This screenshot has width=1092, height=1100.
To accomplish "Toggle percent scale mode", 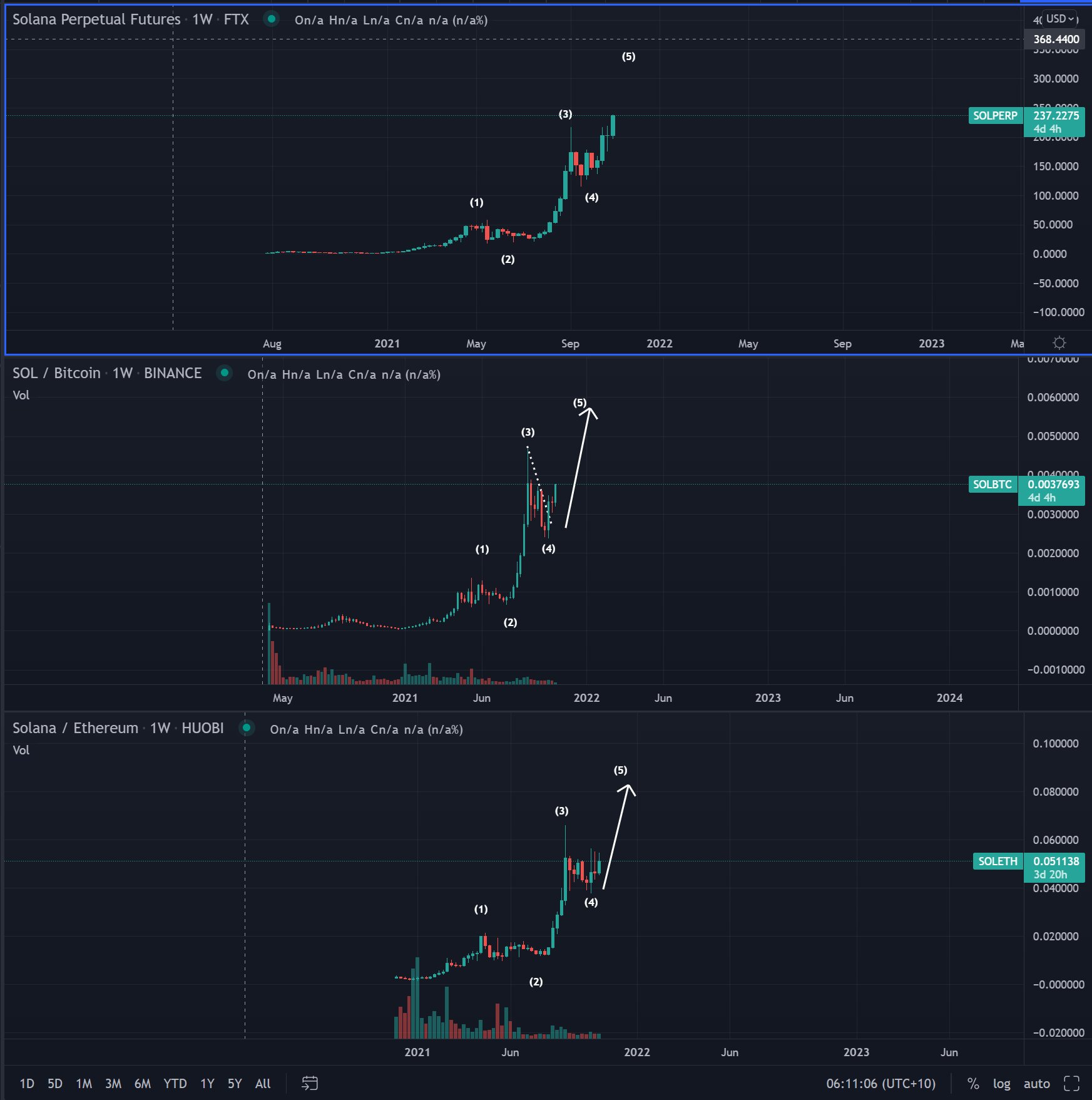I will (973, 1083).
